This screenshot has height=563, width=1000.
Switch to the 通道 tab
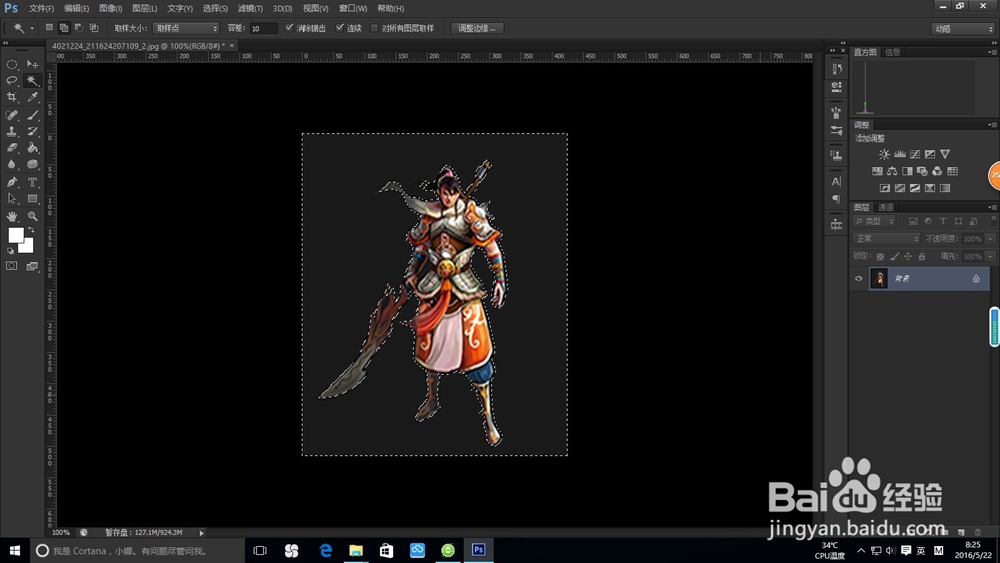coord(886,207)
